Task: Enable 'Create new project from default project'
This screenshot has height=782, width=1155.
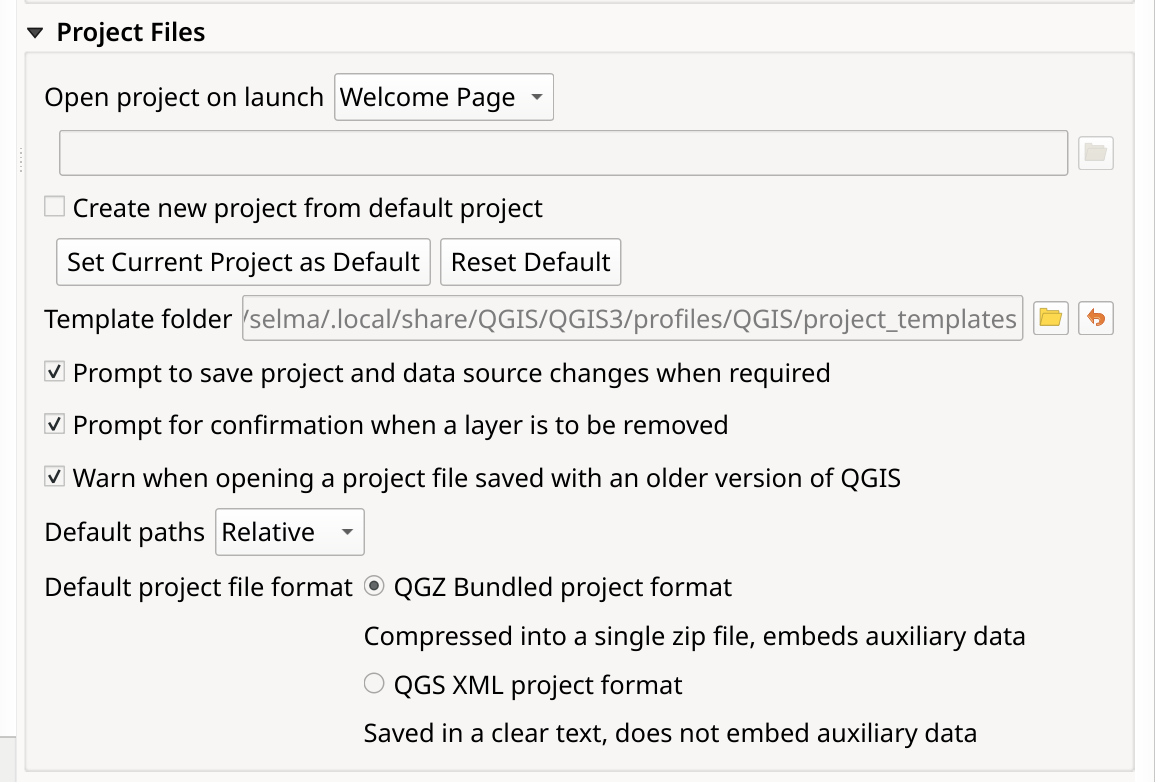Action: (x=53, y=207)
